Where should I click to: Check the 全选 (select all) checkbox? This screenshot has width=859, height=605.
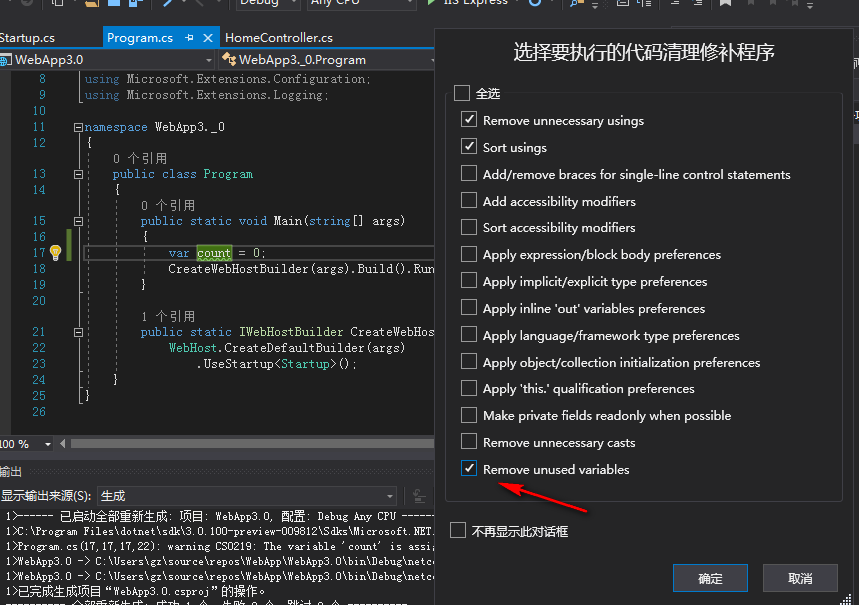pos(462,93)
